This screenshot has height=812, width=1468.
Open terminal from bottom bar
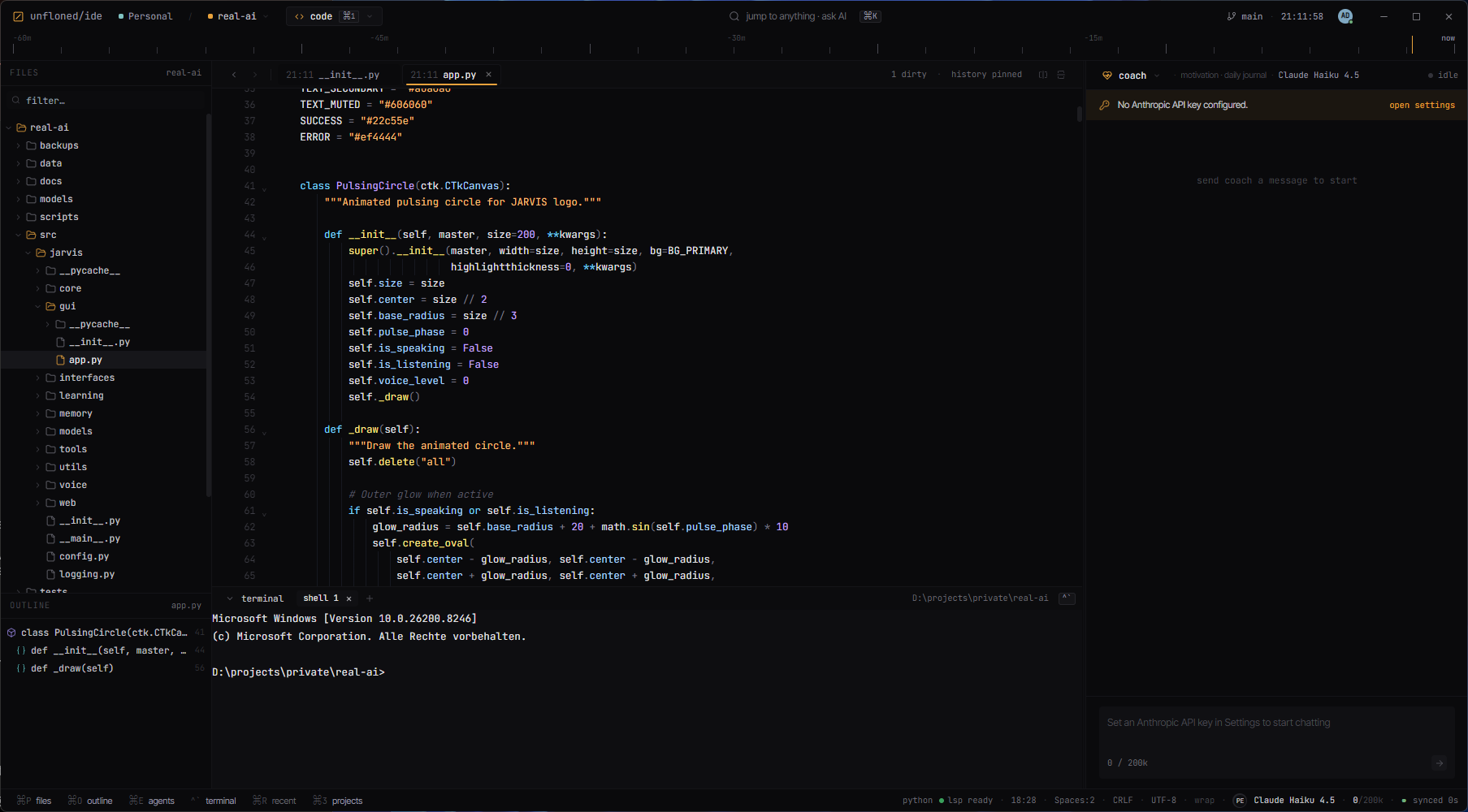tap(214, 801)
